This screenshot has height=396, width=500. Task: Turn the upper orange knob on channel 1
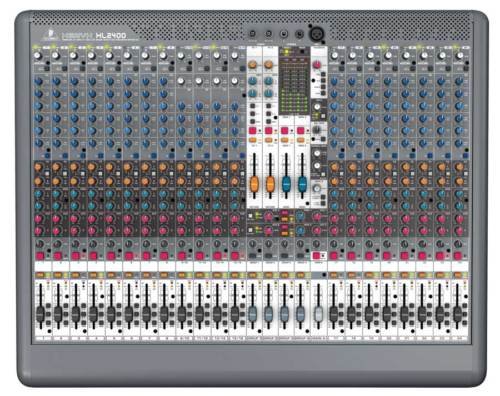(39, 167)
